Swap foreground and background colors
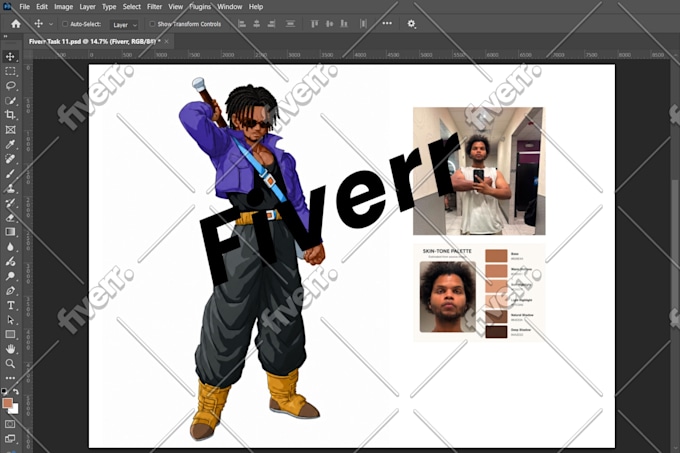680x453 pixels. [16, 391]
